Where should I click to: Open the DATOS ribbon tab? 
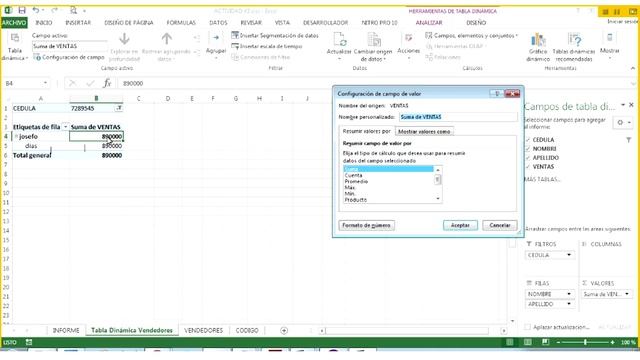(218, 22)
